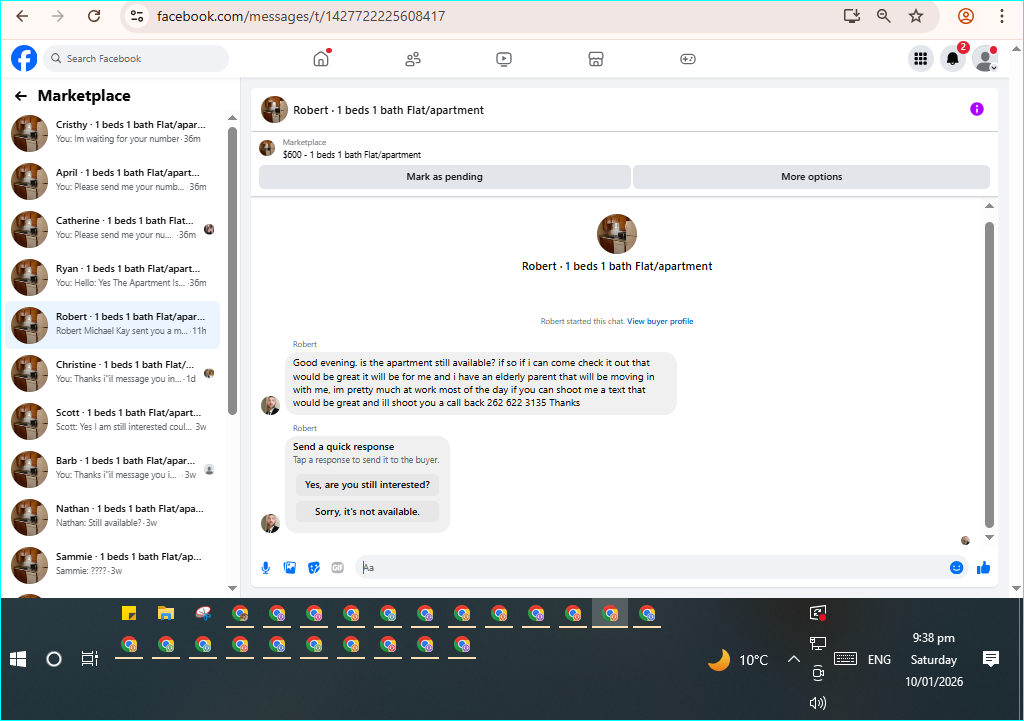Open the Facebook menu grid icon
Screen dimensions: 1024x721
(x=921, y=59)
